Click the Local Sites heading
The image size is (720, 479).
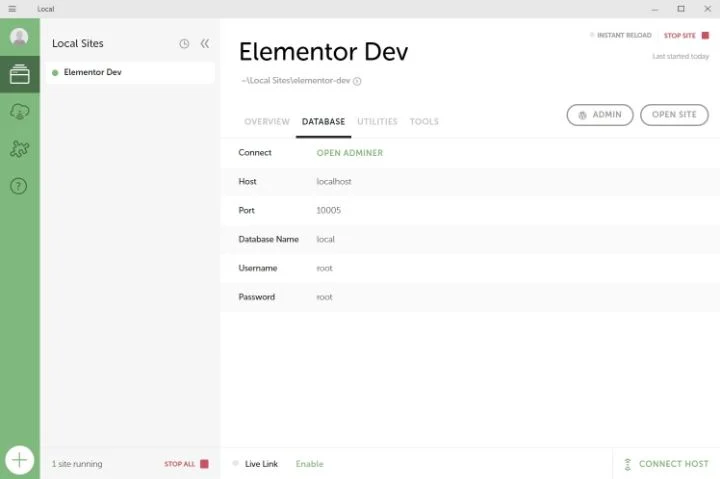78,44
